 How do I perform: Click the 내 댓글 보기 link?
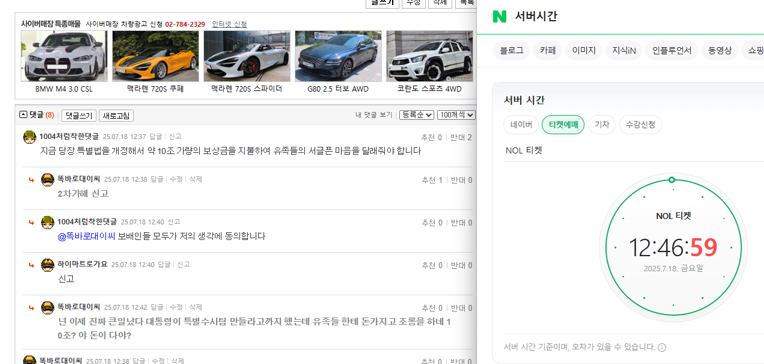click(374, 115)
